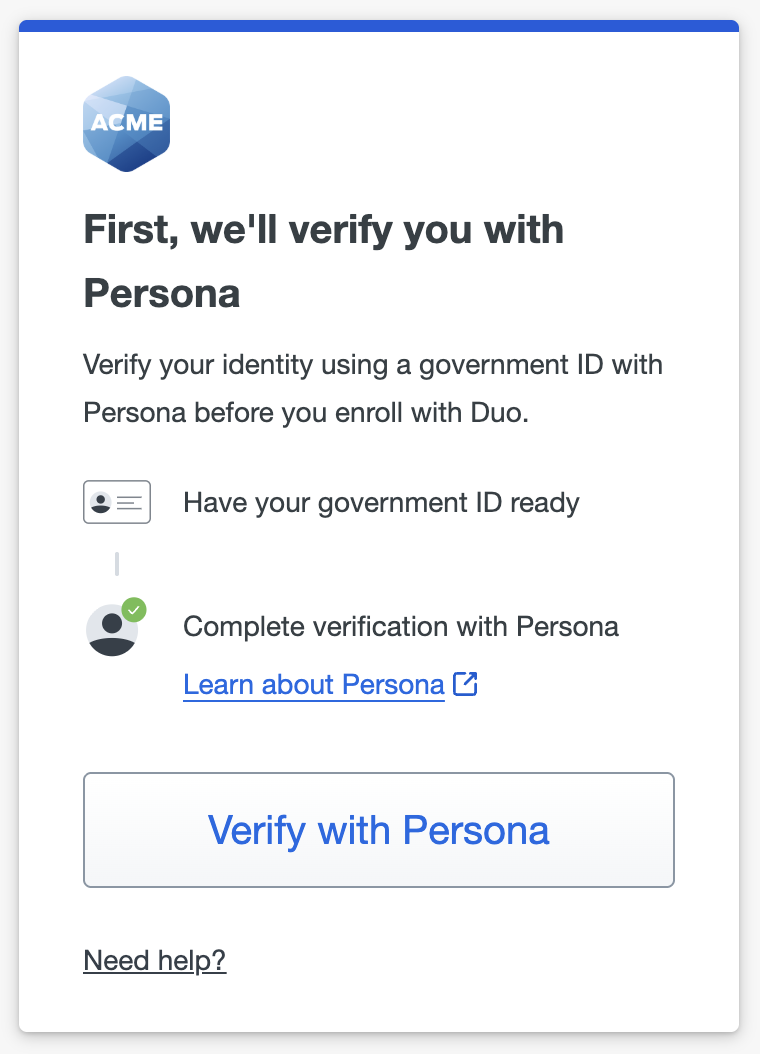Click the Complete verification with Persona step text
This screenshot has height=1054, width=760.
(x=401, y=626)
